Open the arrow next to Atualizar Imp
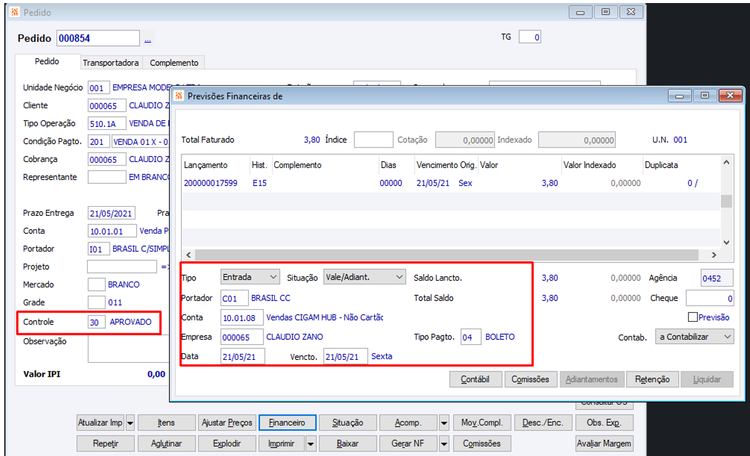750x456 pixels. point(130,423)
